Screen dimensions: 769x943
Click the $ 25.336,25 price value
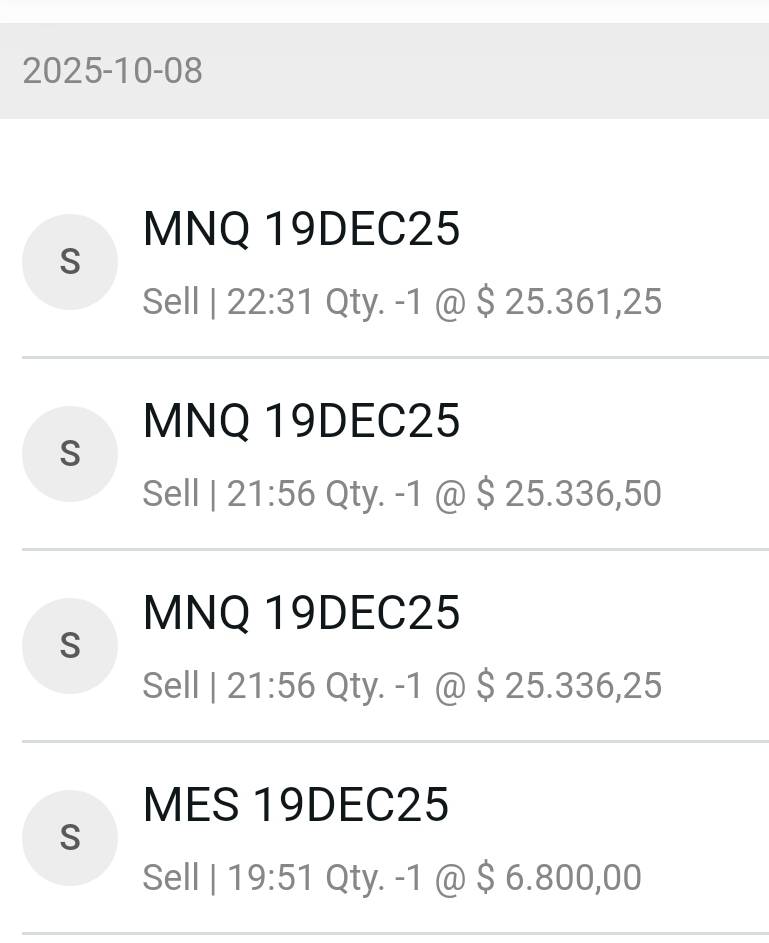(x=569, y=685)
